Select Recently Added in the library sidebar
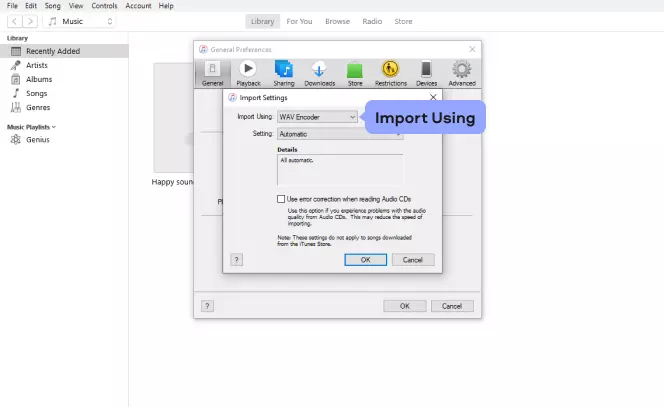Viewport: 664px width, 407px height. (64, 51)
